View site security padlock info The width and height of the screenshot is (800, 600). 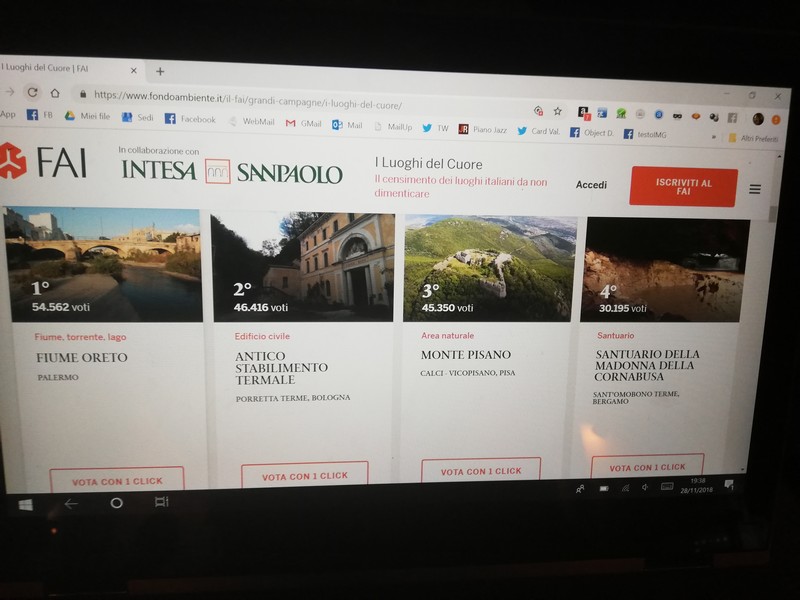pos(83,94)
